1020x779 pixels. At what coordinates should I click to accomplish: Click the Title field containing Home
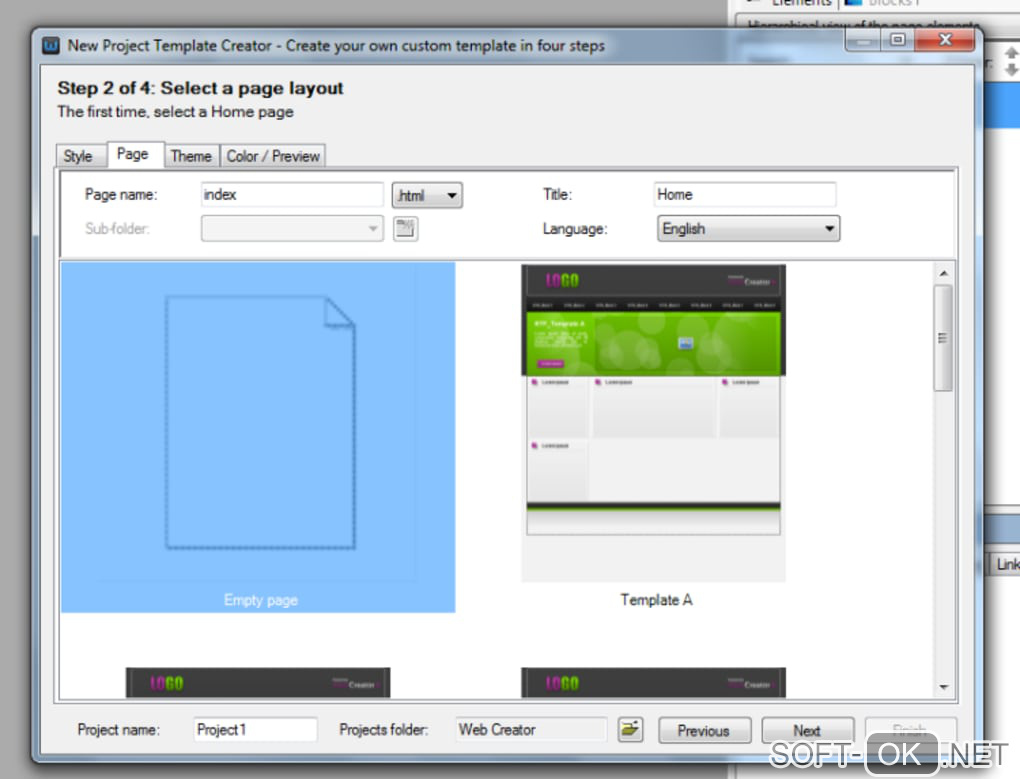pos(745,194)
